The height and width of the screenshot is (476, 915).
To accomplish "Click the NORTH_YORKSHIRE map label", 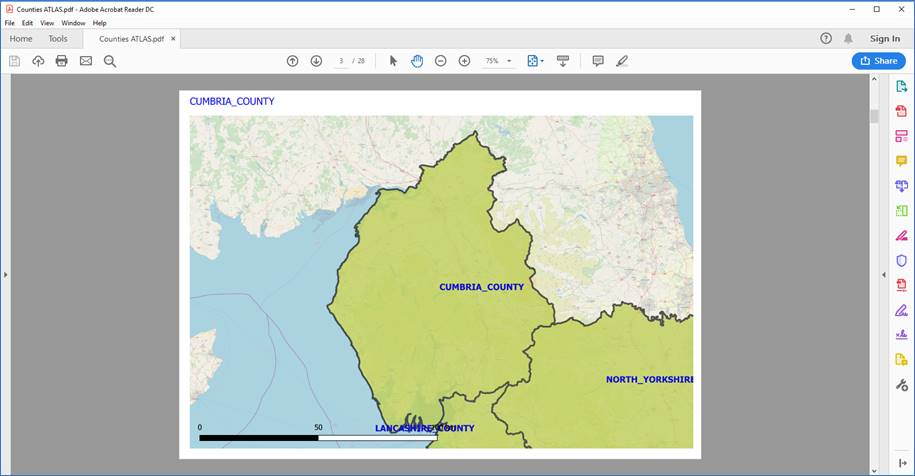I will pos(649,379).
